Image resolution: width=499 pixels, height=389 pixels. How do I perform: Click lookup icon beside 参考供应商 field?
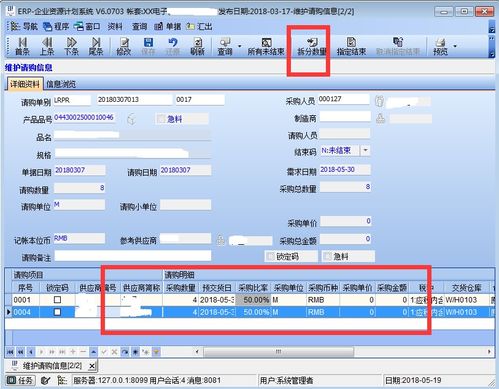point(220,240)
